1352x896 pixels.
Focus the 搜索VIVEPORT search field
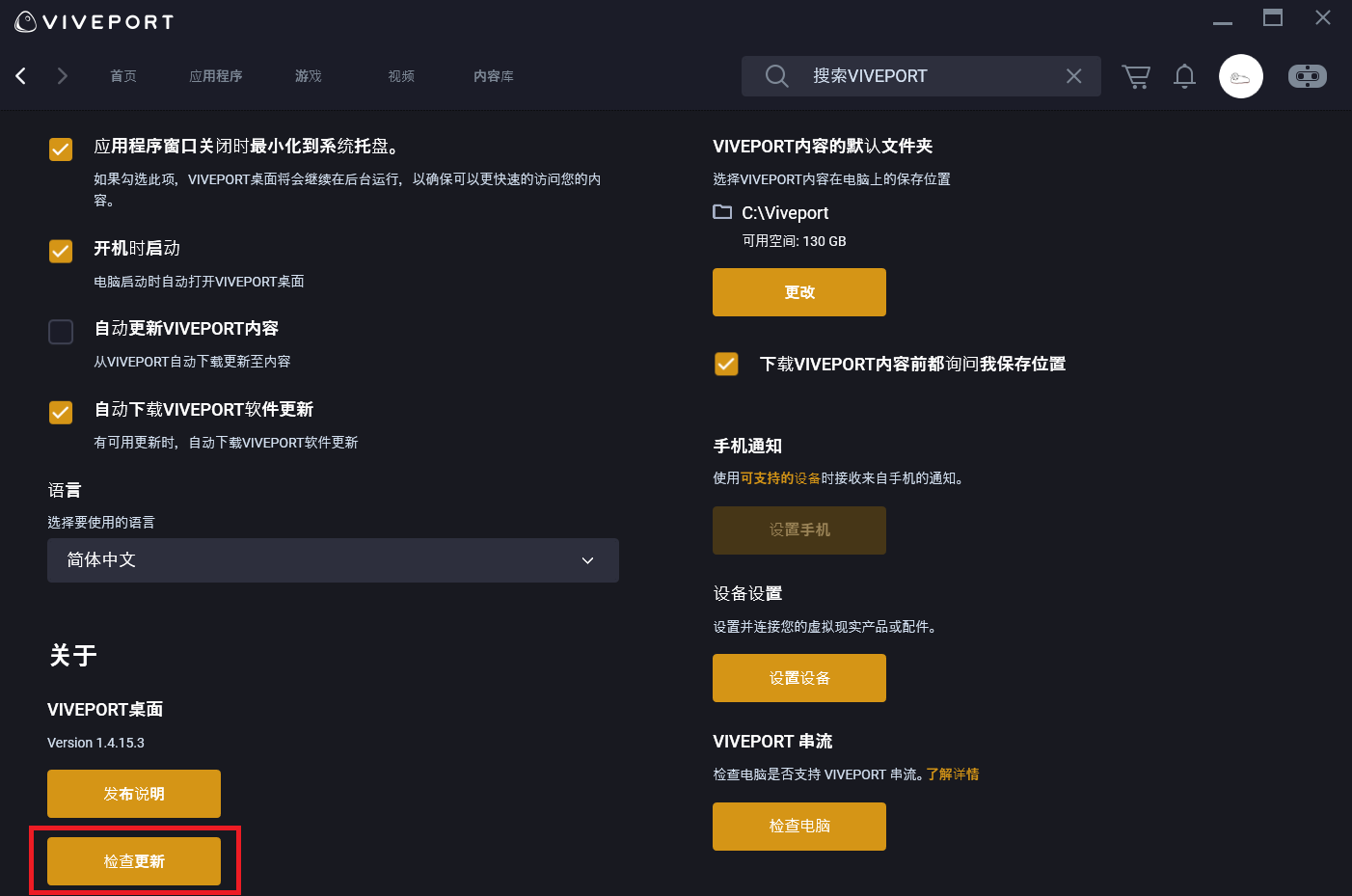tap(921, 76)
